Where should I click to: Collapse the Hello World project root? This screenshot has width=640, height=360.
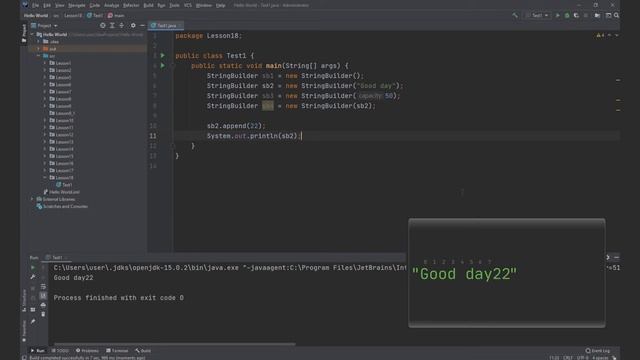tap(32, 35)
